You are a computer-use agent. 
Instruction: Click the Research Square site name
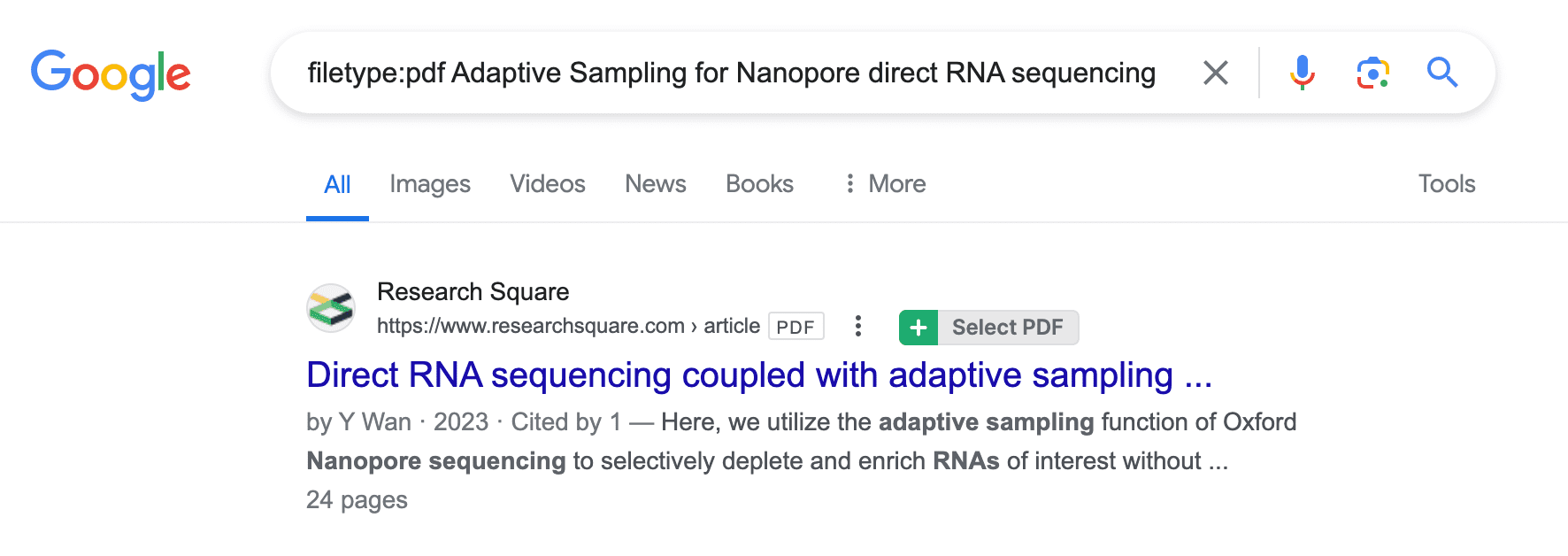point(473,292)
